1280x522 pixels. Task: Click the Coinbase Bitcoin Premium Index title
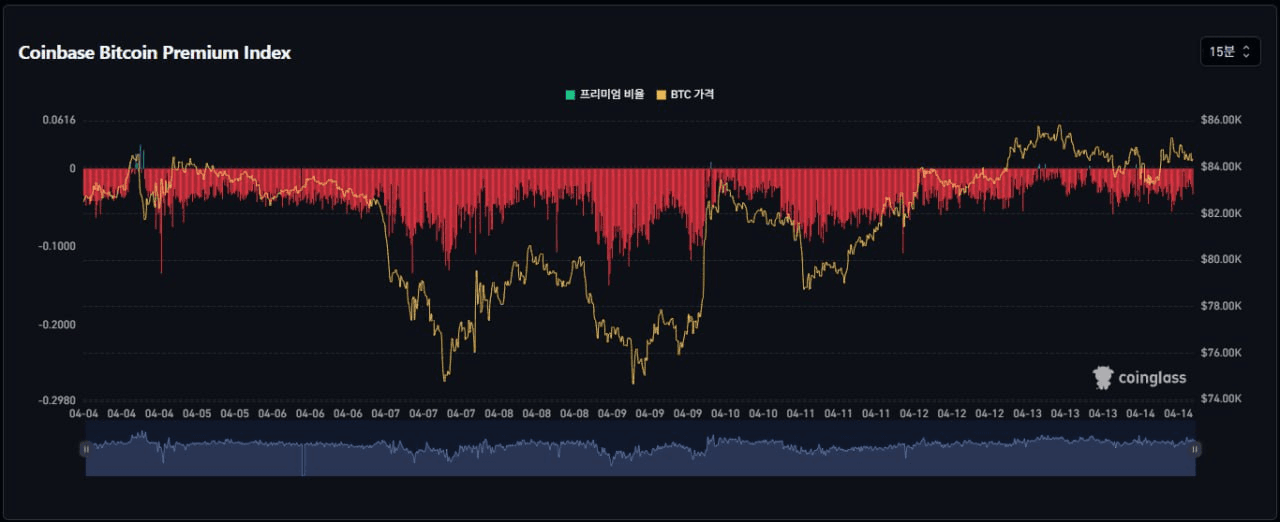(155, 53)
